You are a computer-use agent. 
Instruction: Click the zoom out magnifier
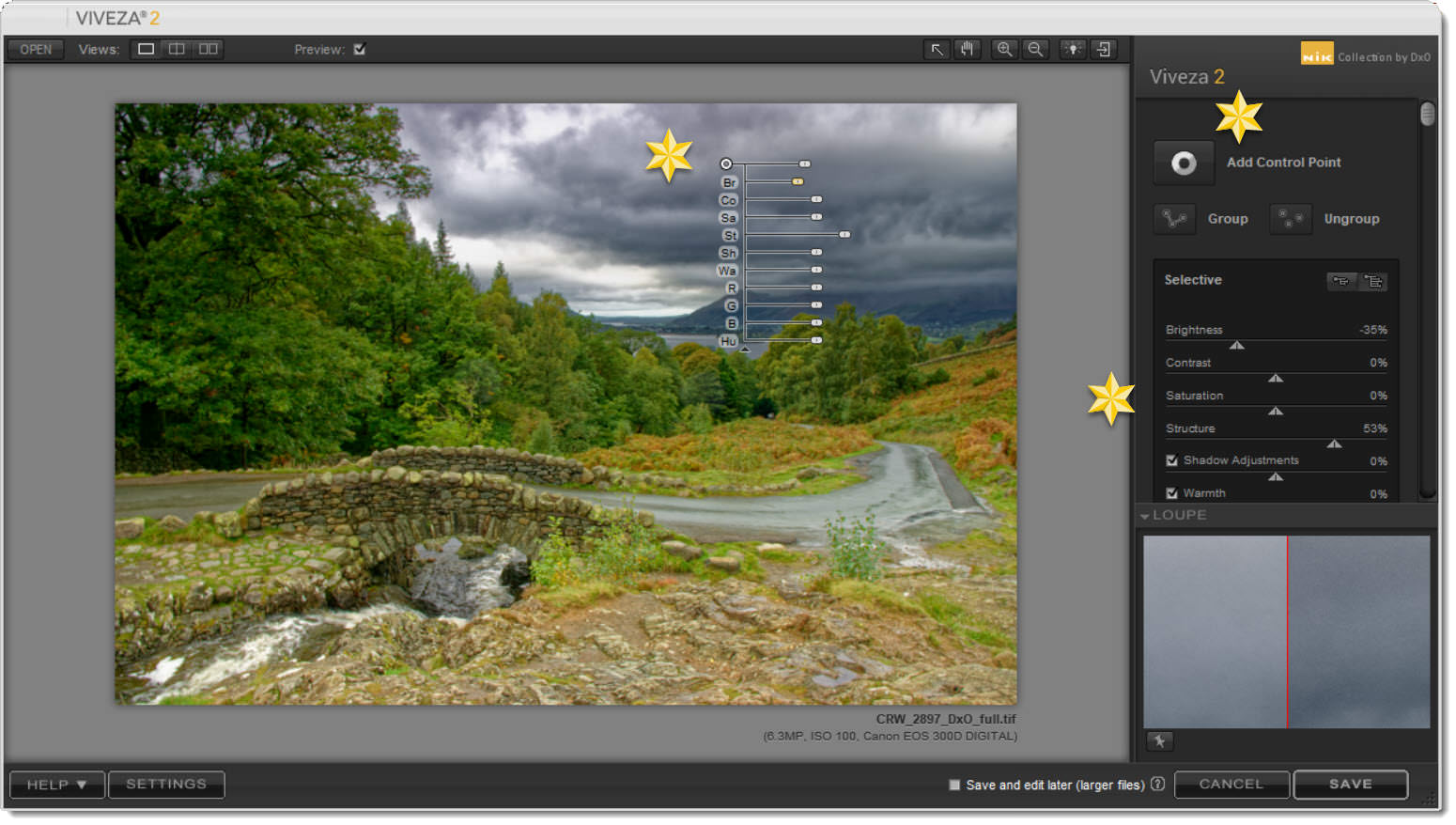click(1035, 50)
